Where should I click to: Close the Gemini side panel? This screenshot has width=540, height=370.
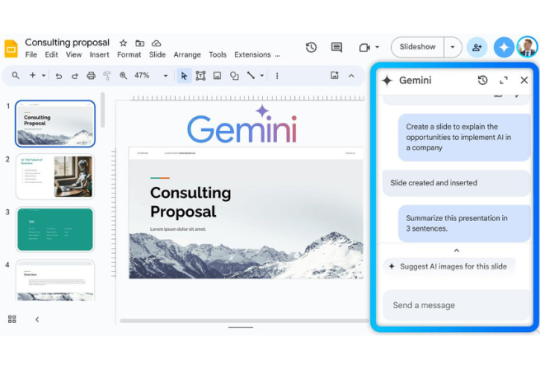[x=524, y=80]
